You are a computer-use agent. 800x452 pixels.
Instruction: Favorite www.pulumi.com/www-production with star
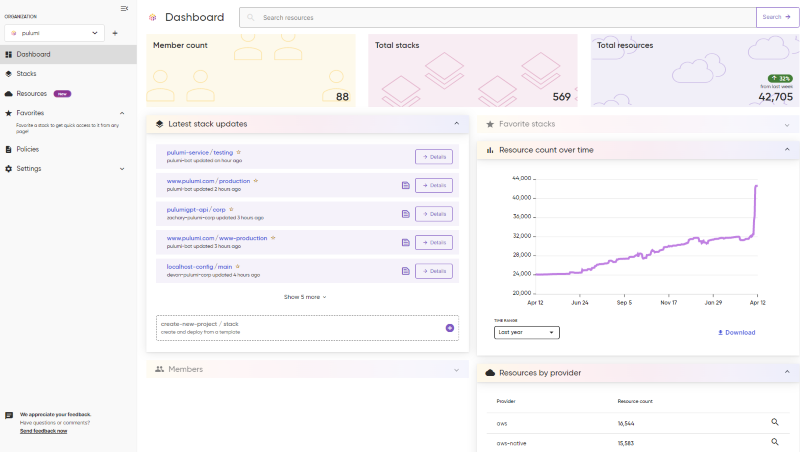pos(273,238)
